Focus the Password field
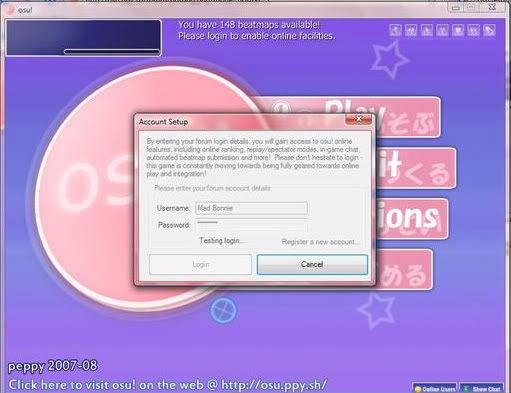 (x=251, y=225)
